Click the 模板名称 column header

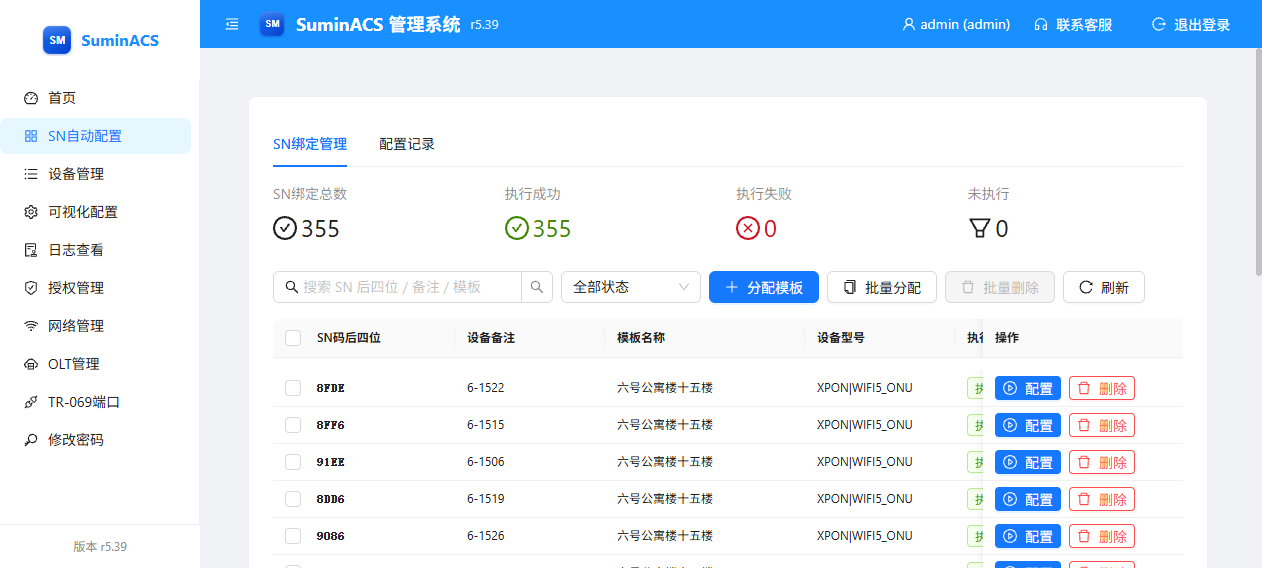tap(641, 338)
